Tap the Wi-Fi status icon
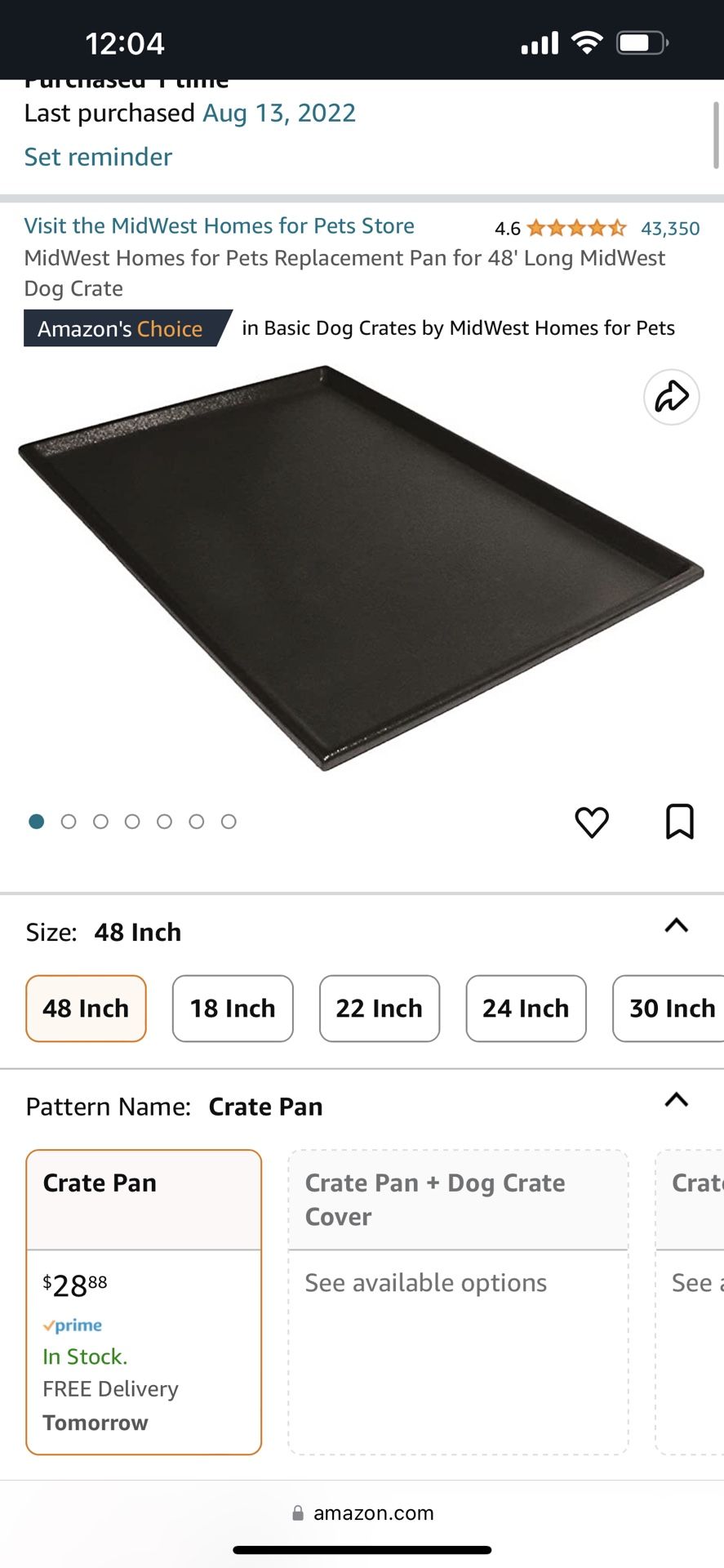 click(x=586, y=42)
